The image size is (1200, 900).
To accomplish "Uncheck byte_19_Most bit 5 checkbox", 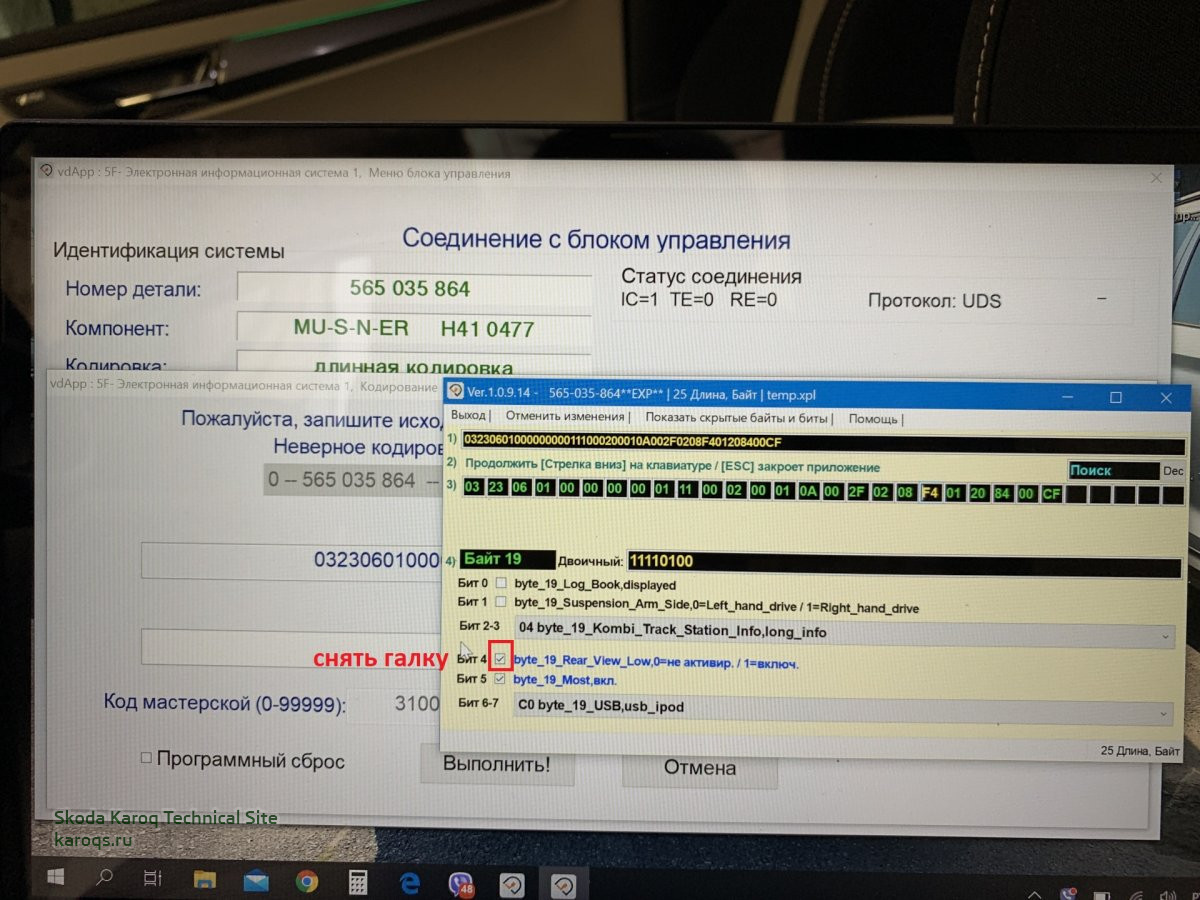I will pyautogui.click(x=500, y=679).
